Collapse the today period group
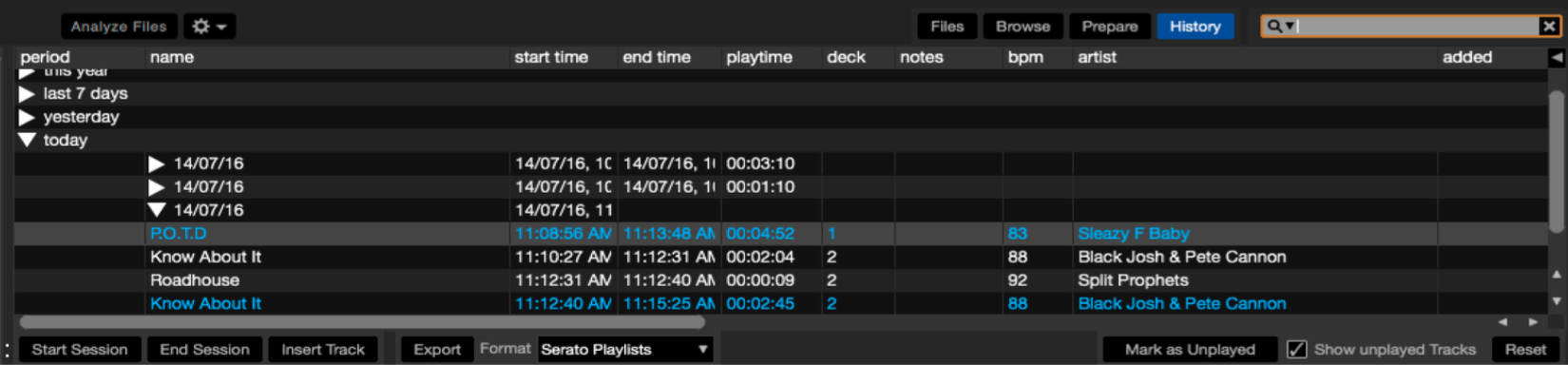The height and width of the screenshot is (365, 1568). [27, 140]
